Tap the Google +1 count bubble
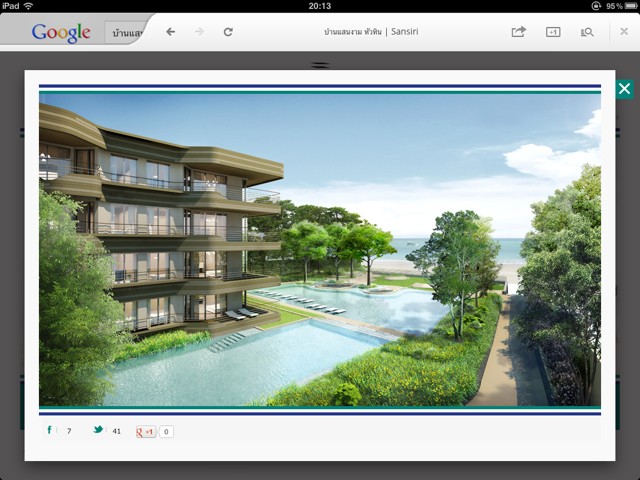The width and height of the screenshot is (640, 480). coord(166,432)
